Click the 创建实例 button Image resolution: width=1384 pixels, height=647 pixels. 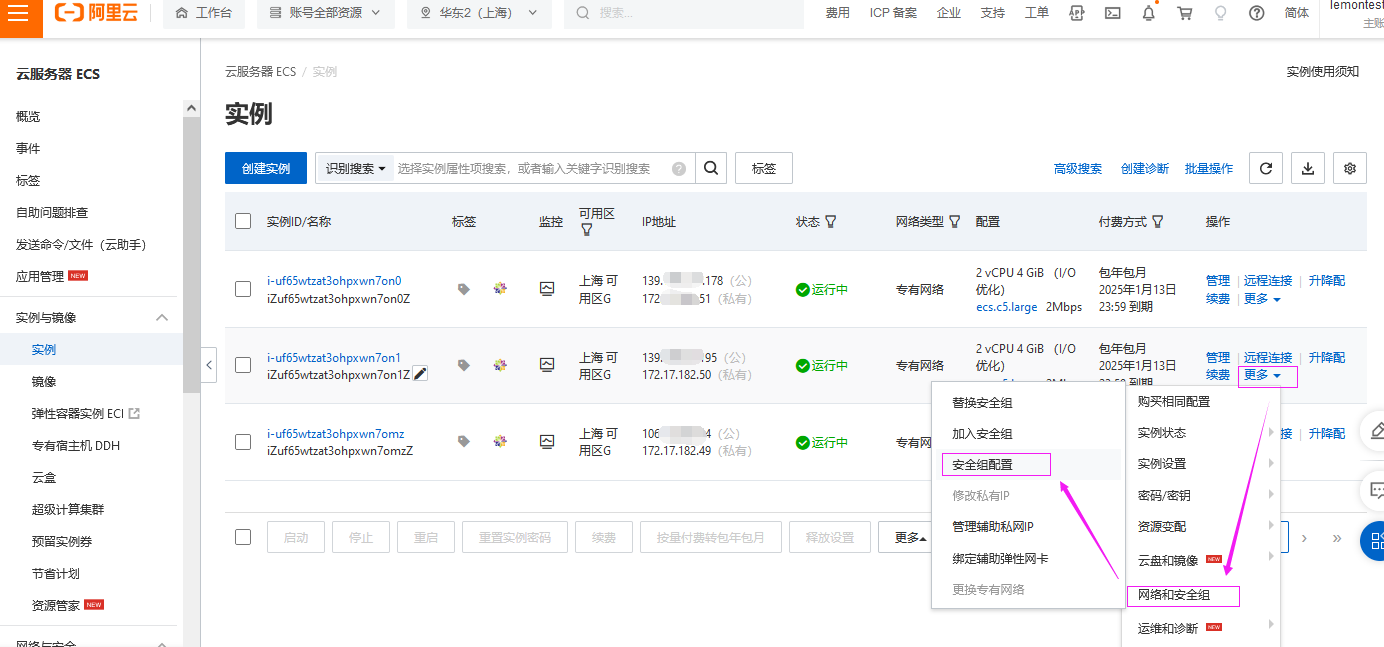pos(265,167)
